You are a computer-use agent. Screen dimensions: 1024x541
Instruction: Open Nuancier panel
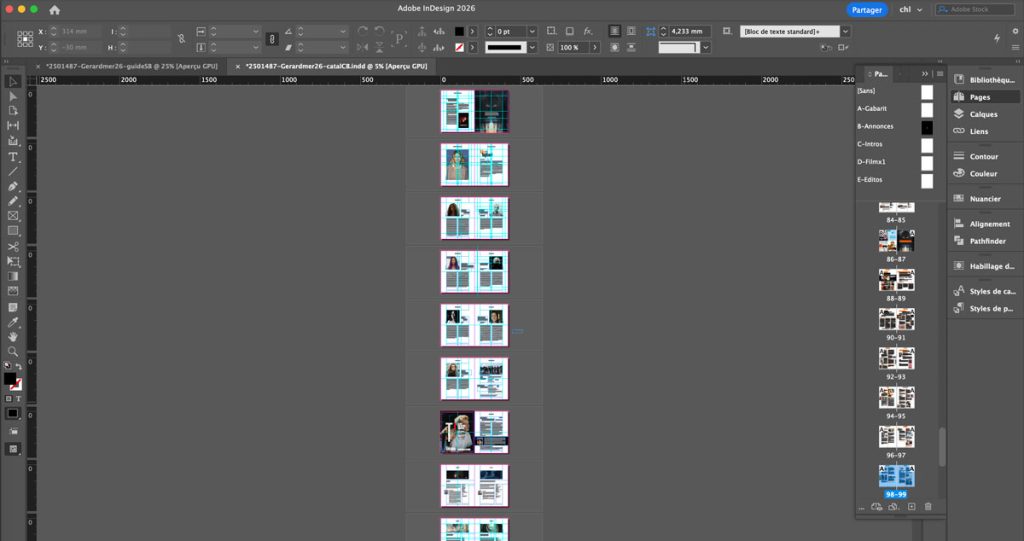pos(984,199)
